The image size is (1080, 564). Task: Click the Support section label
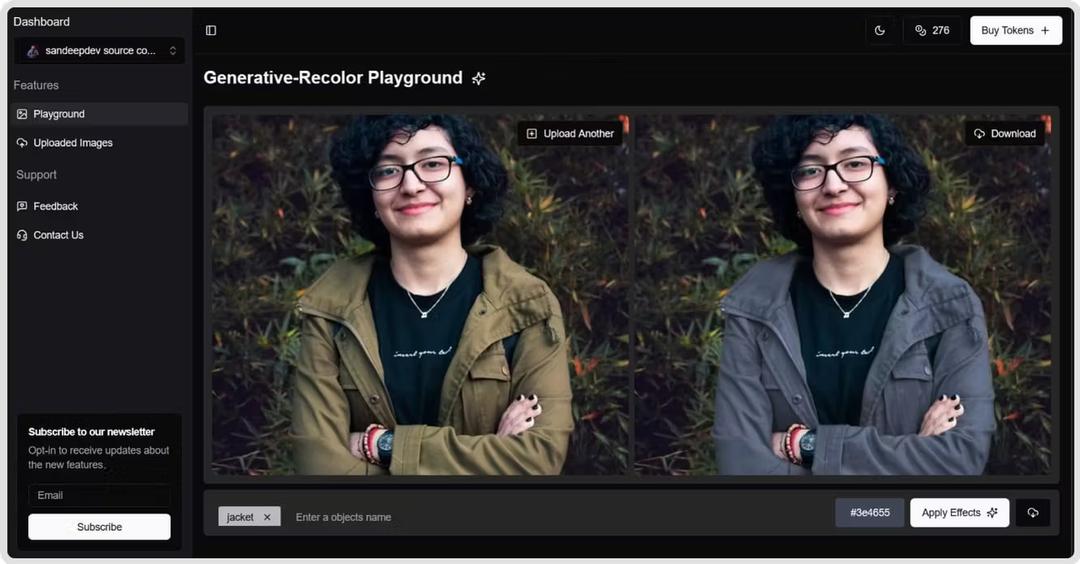37,175
